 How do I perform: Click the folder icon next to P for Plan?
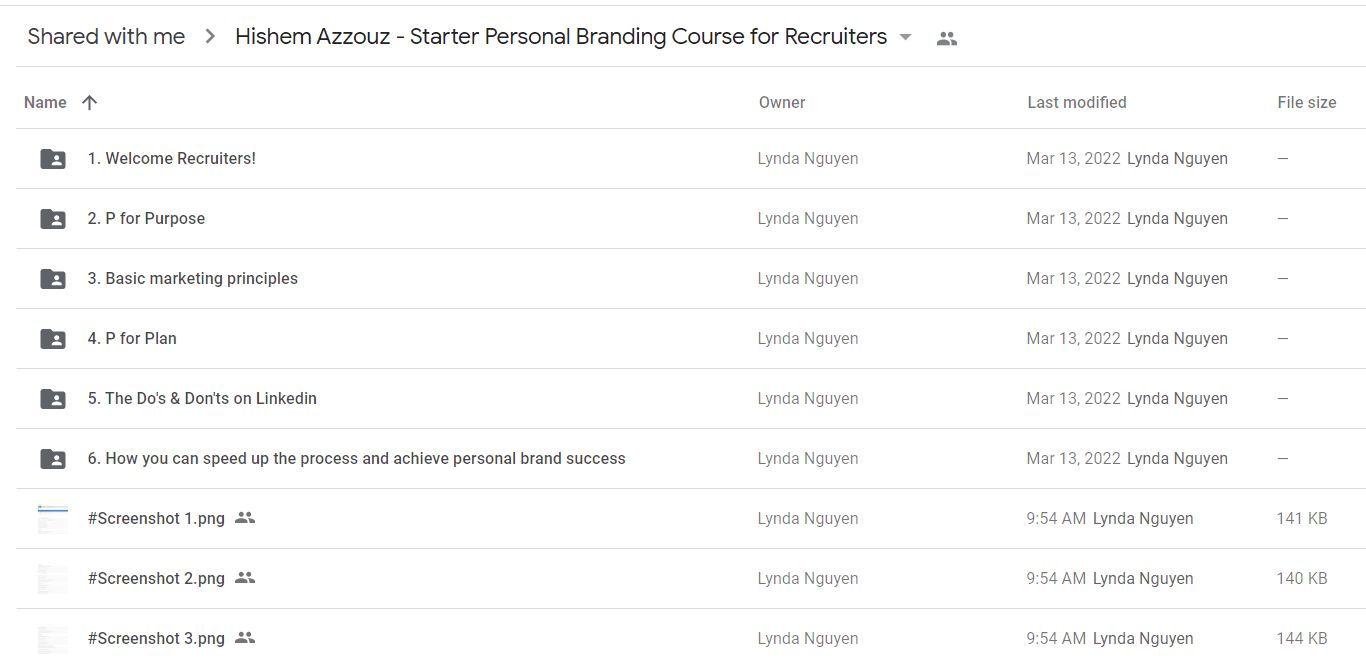(x=53, y=338)
